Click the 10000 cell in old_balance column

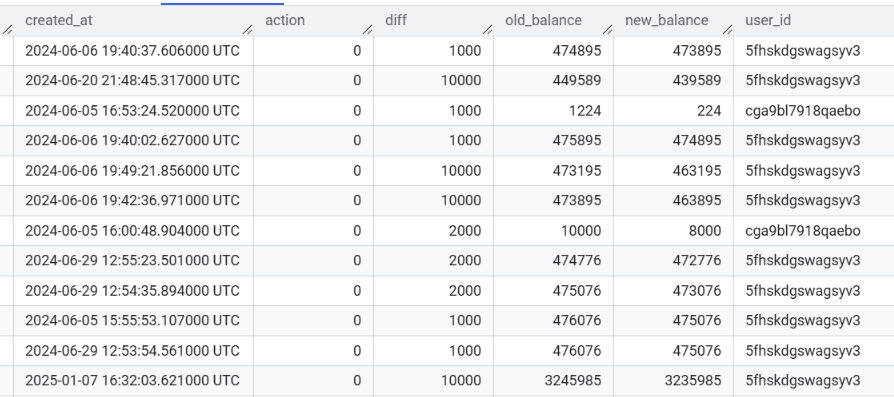click(x=580, y=230)
